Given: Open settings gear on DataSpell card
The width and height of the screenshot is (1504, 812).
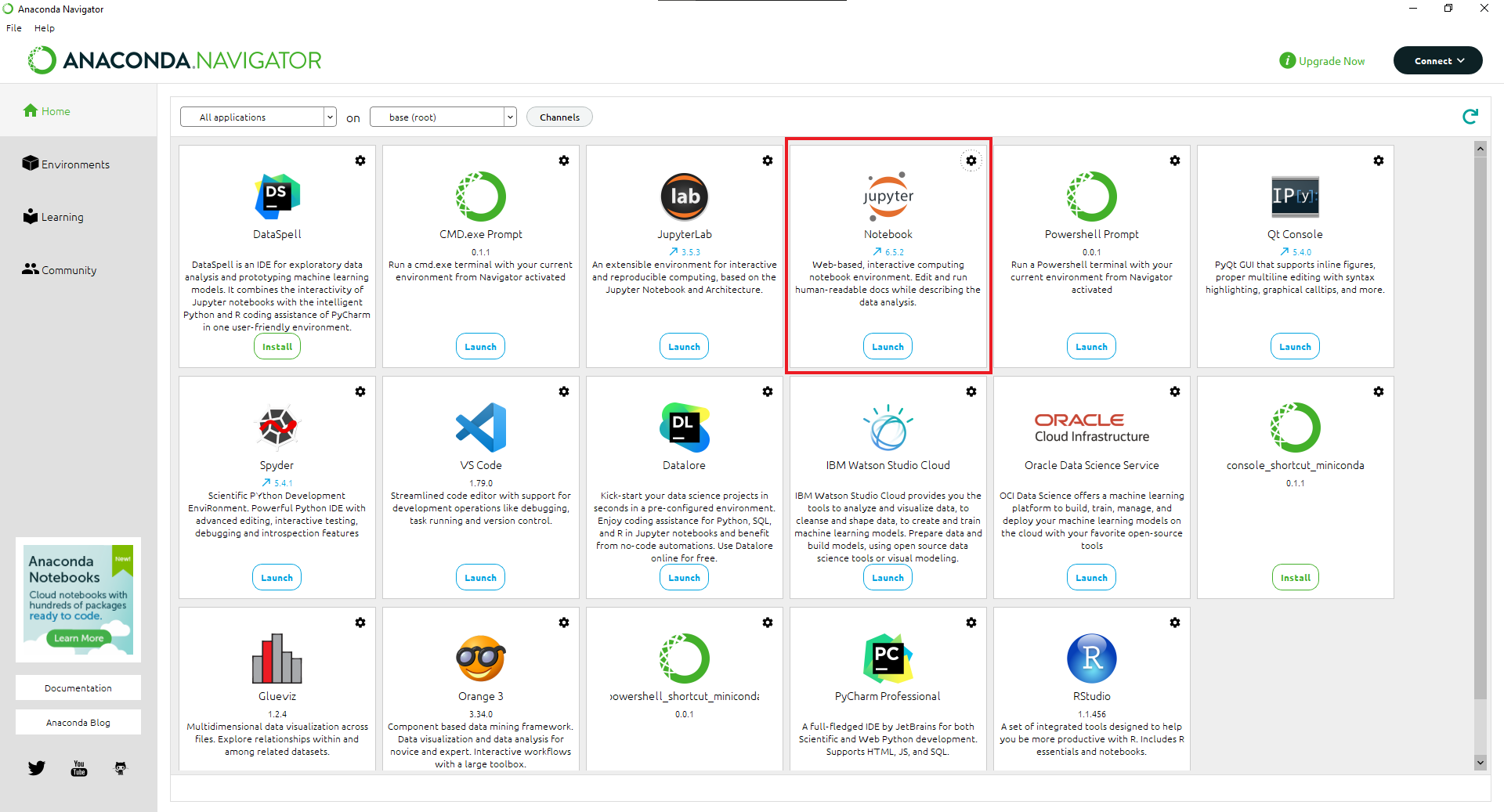Looking at the screenshot, I should (x=360, y=161).
